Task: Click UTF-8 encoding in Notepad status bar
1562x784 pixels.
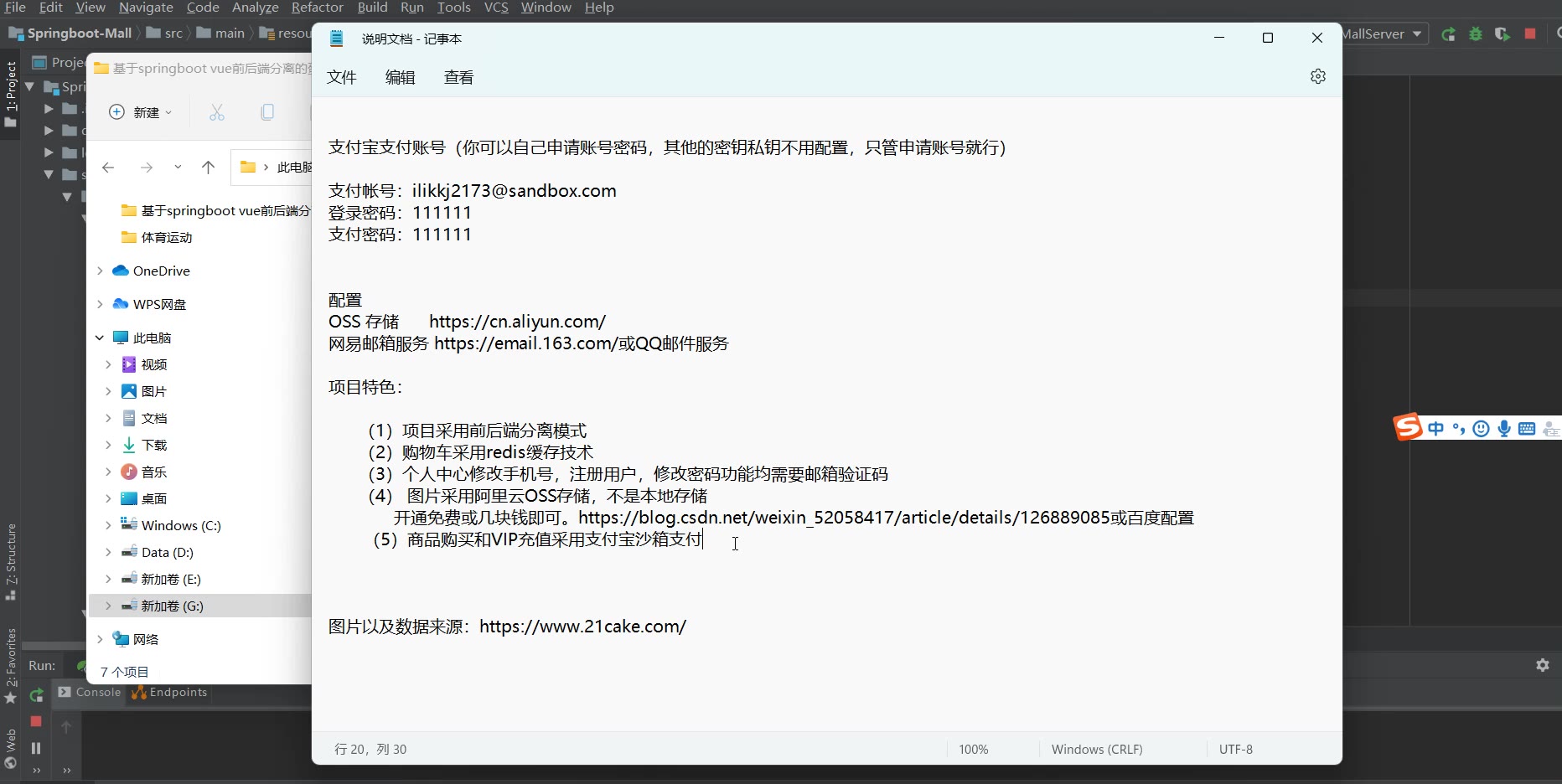Action: pos(1236,749)
